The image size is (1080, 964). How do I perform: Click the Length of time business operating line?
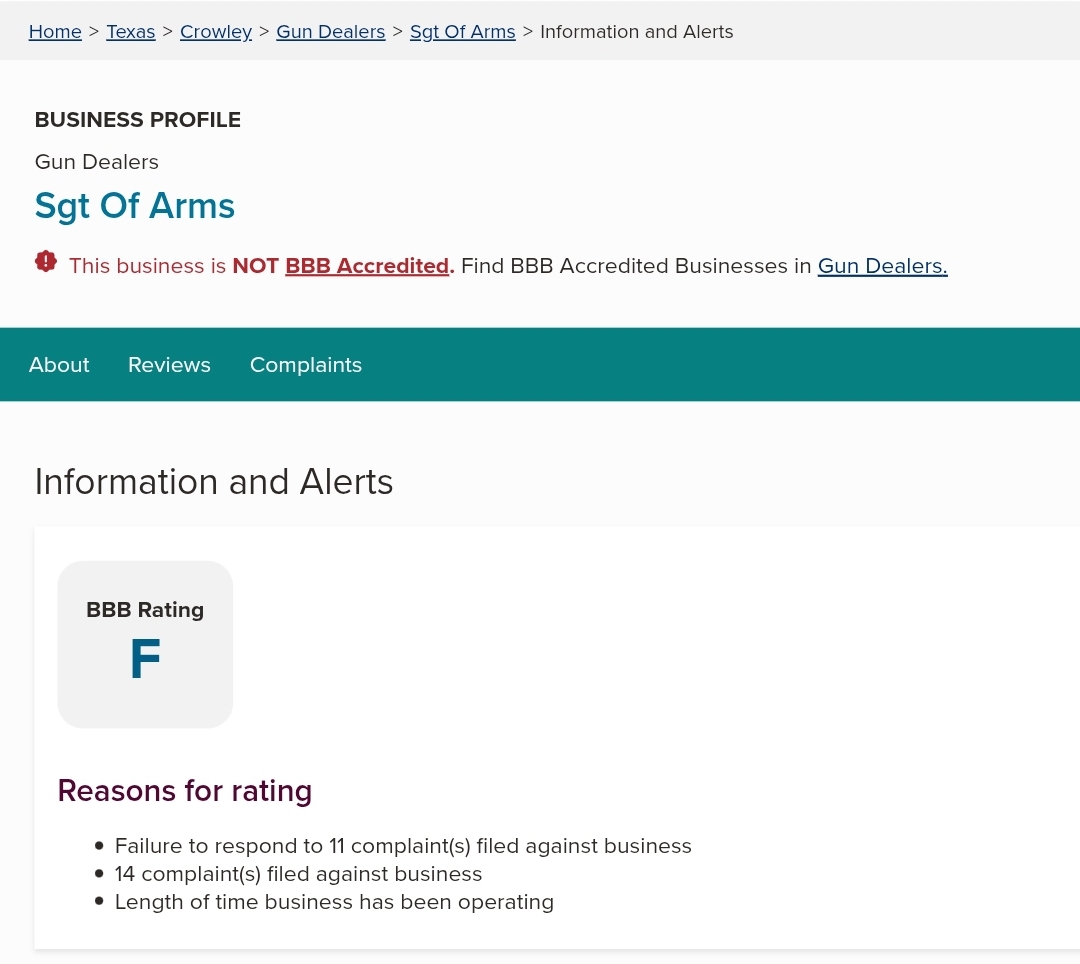tap(334, 902)
